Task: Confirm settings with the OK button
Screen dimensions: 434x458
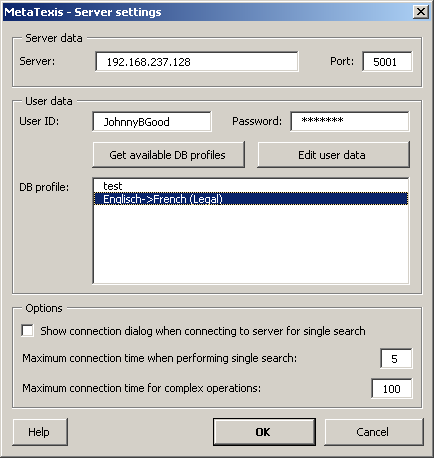Action: pos(264,432)
